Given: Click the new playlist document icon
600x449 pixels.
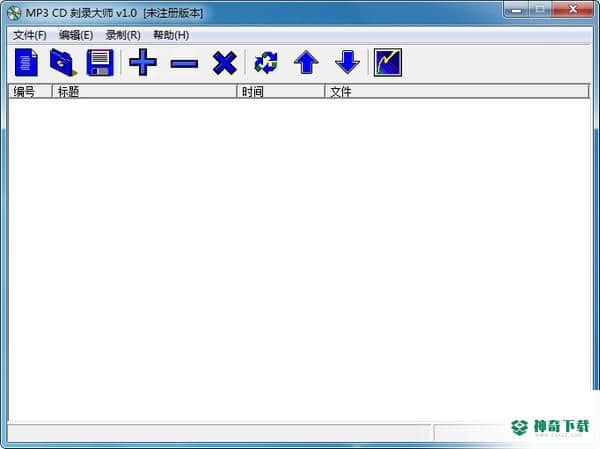Looking at the screenshot, I should pos(26,62).
